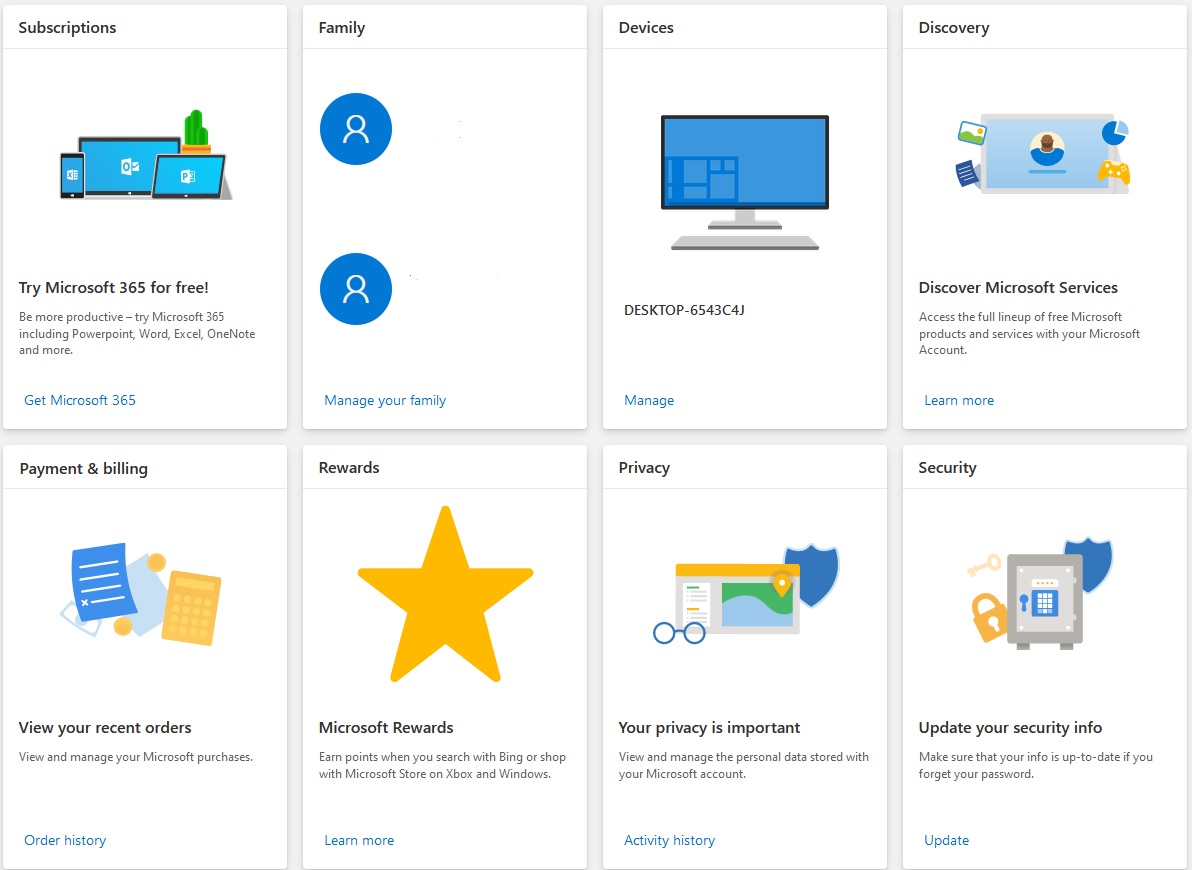Select the first family member avatar
The height and width of the screenshot is (870, 1192).
[x=356, y=129]
